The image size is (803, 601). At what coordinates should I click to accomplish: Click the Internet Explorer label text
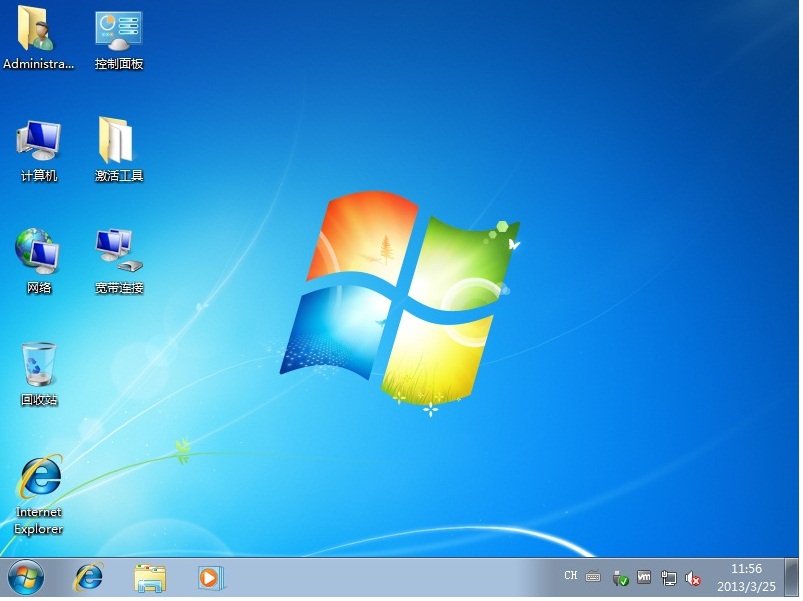(39, 521)
